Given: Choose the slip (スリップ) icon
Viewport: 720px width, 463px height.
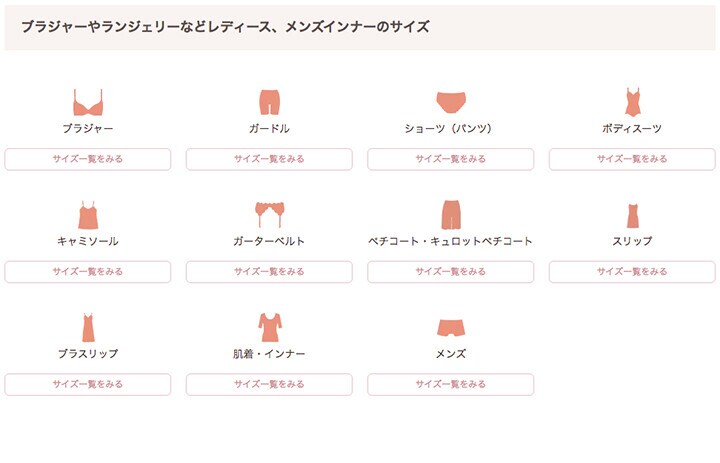Looking at the screenshot, I should tap(633, 215).
